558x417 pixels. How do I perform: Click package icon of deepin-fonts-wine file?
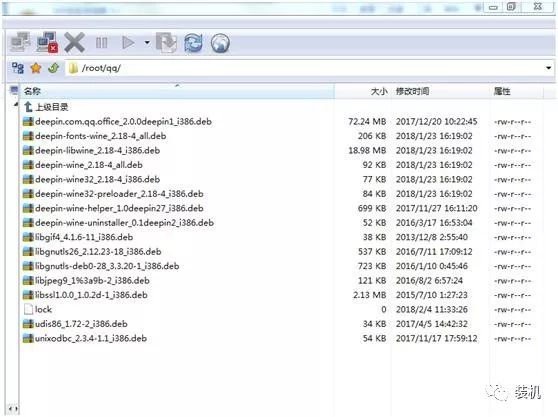pyautogui.click(x=28, y=136)
